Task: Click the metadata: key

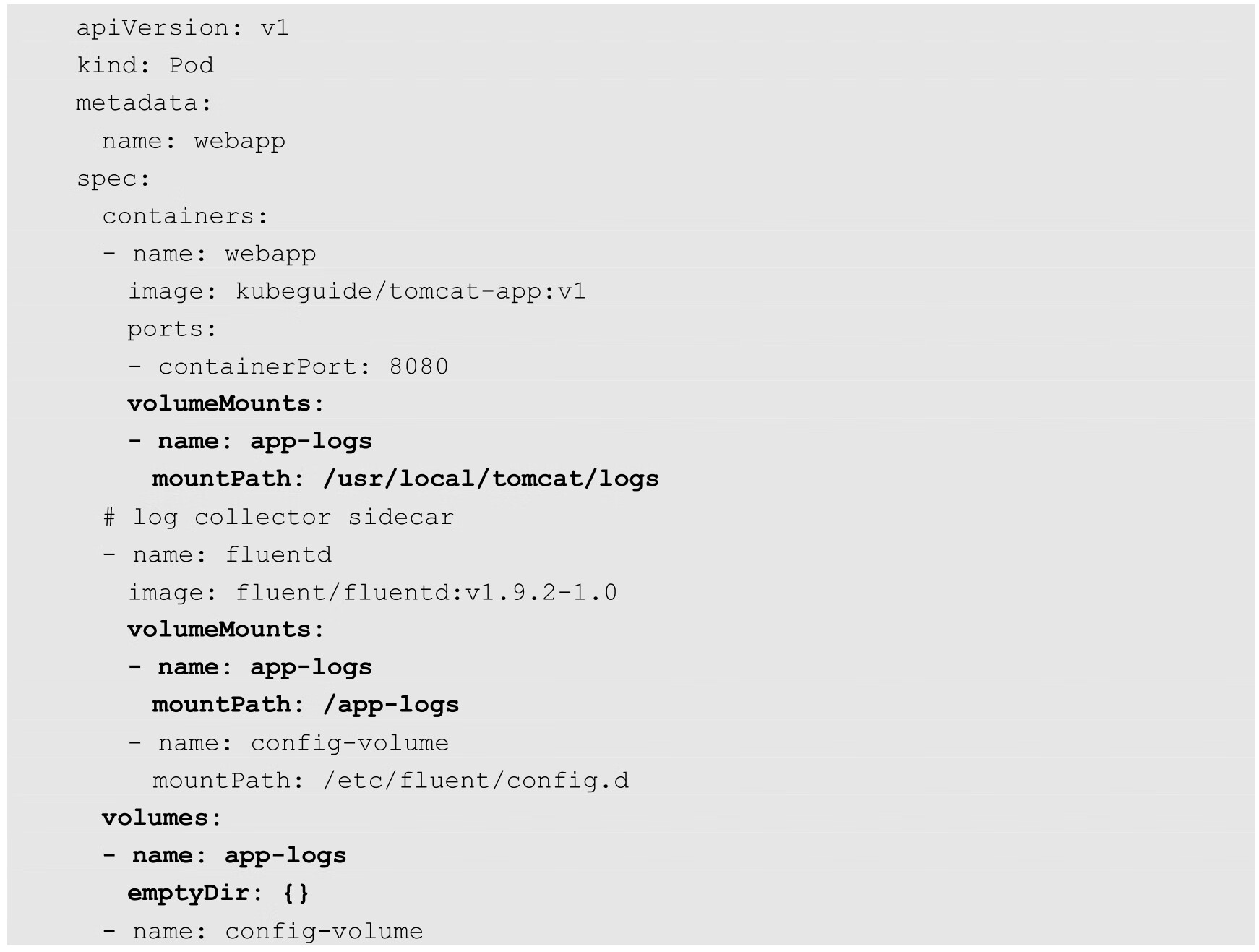Action: click(x=144, y=103)
